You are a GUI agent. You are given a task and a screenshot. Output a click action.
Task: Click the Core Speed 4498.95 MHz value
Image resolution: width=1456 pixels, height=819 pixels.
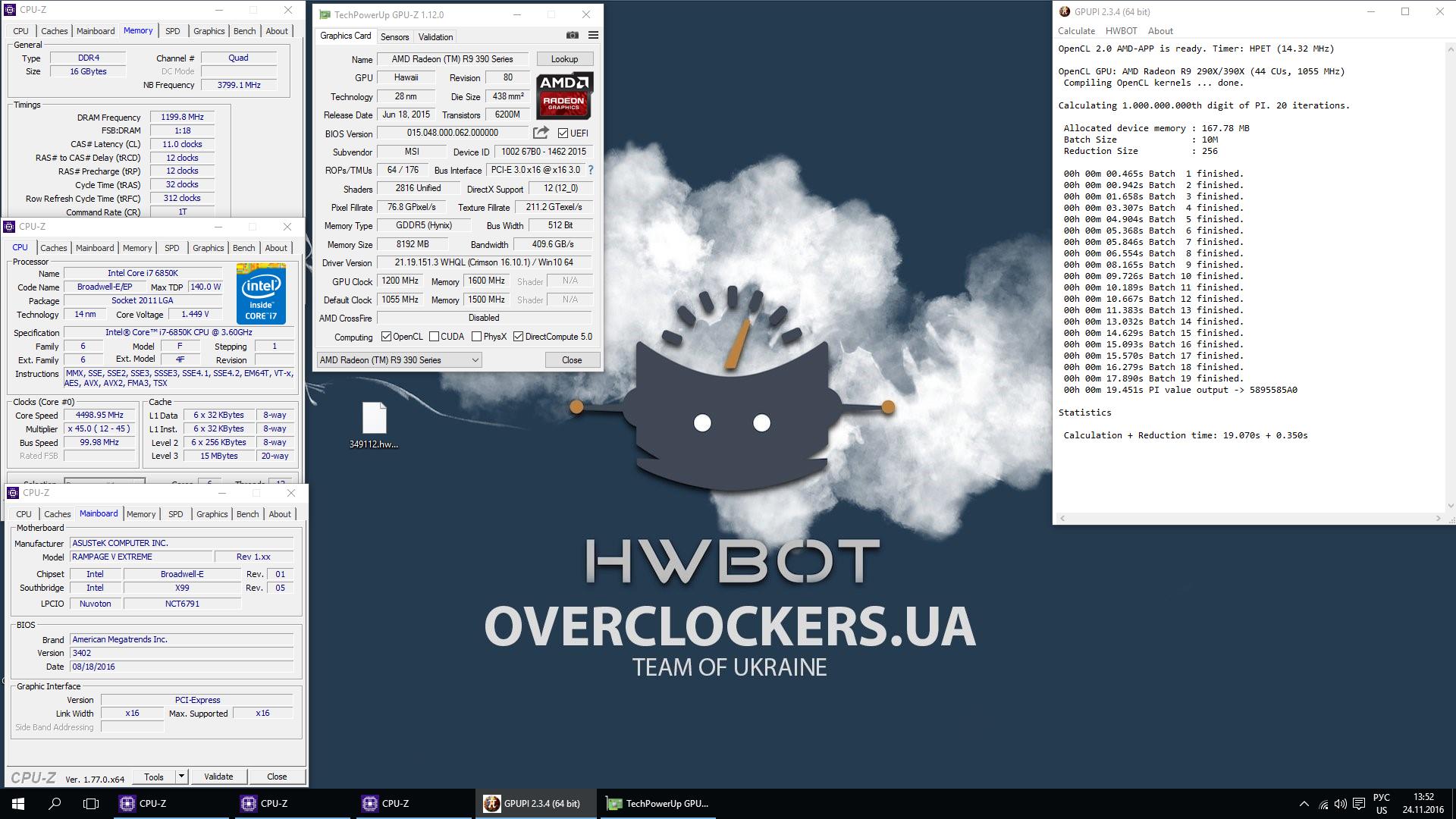click(x=99, y=416)
